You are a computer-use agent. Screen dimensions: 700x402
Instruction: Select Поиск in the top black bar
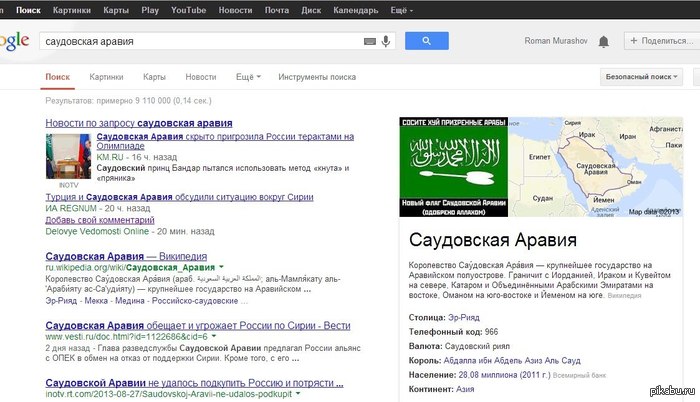(x=29, y=10)
